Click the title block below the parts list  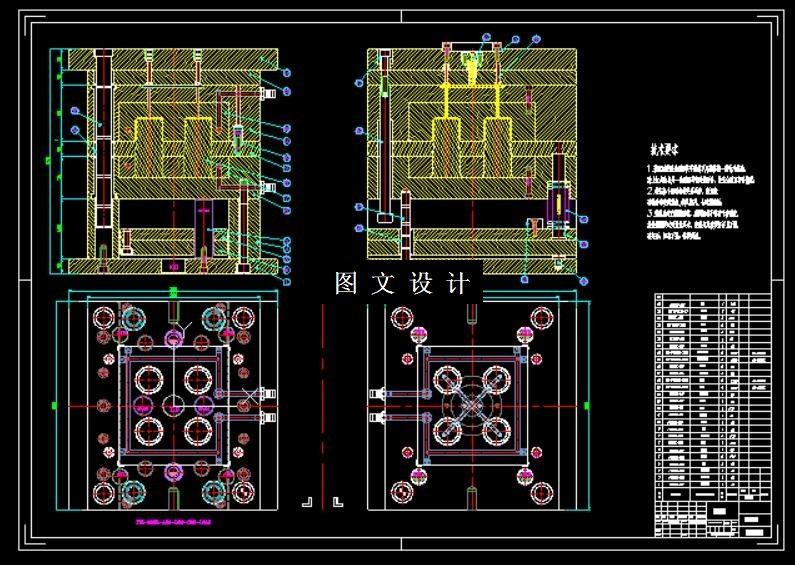tap(713, 519)
